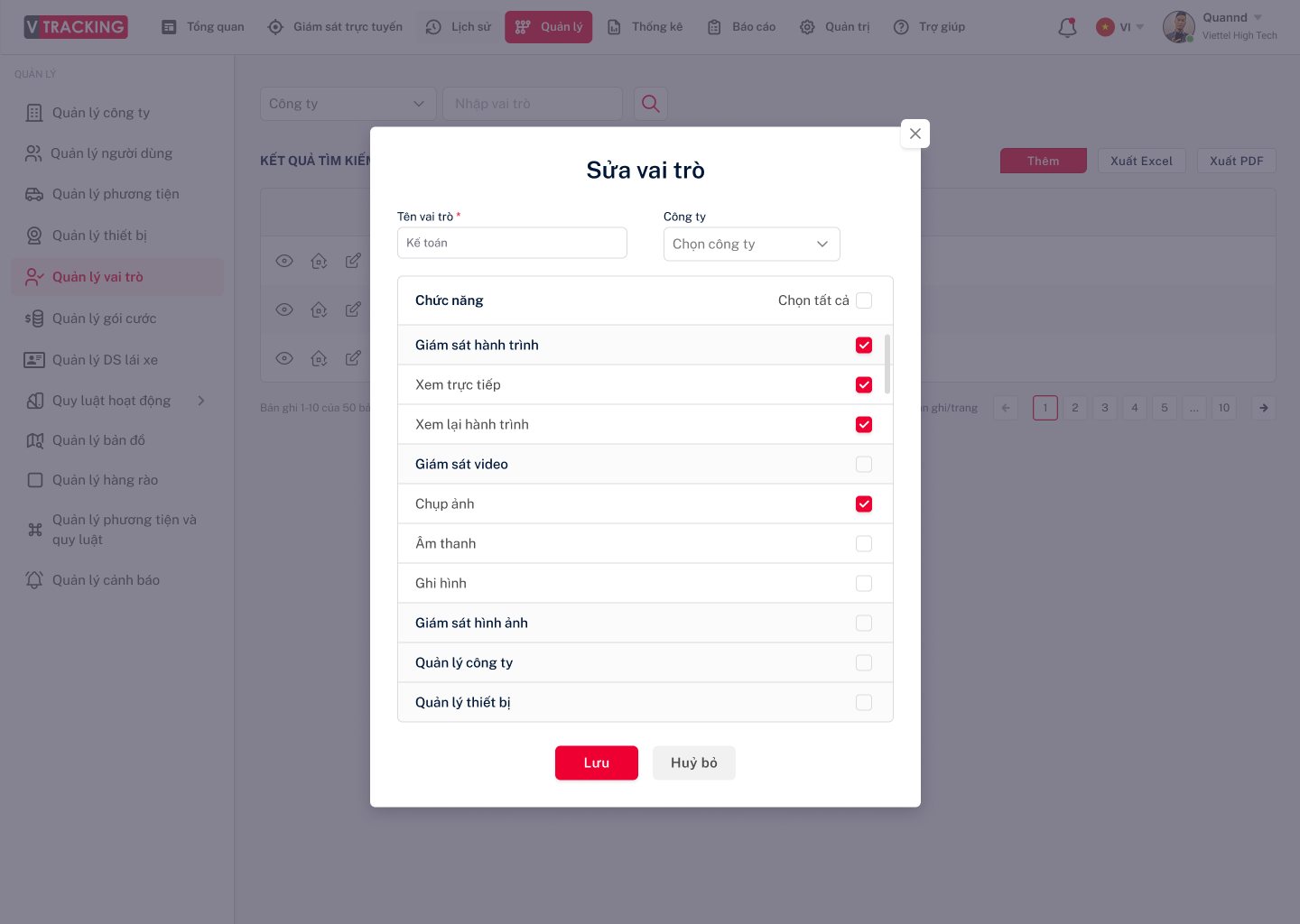Click the function list scrollbar thumb
1300x924 pixels.
coord(887,365)
